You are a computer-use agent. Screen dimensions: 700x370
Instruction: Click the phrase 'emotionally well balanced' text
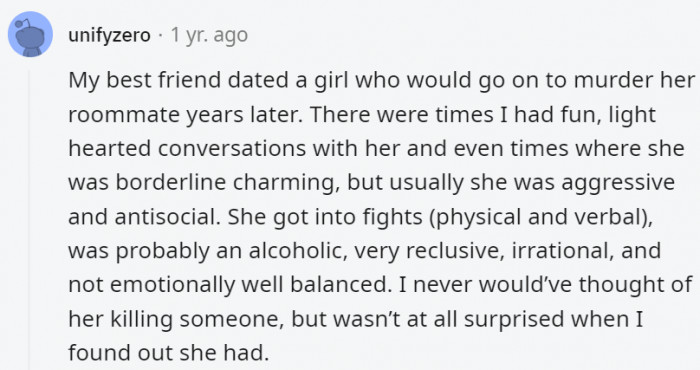[247, 285]
